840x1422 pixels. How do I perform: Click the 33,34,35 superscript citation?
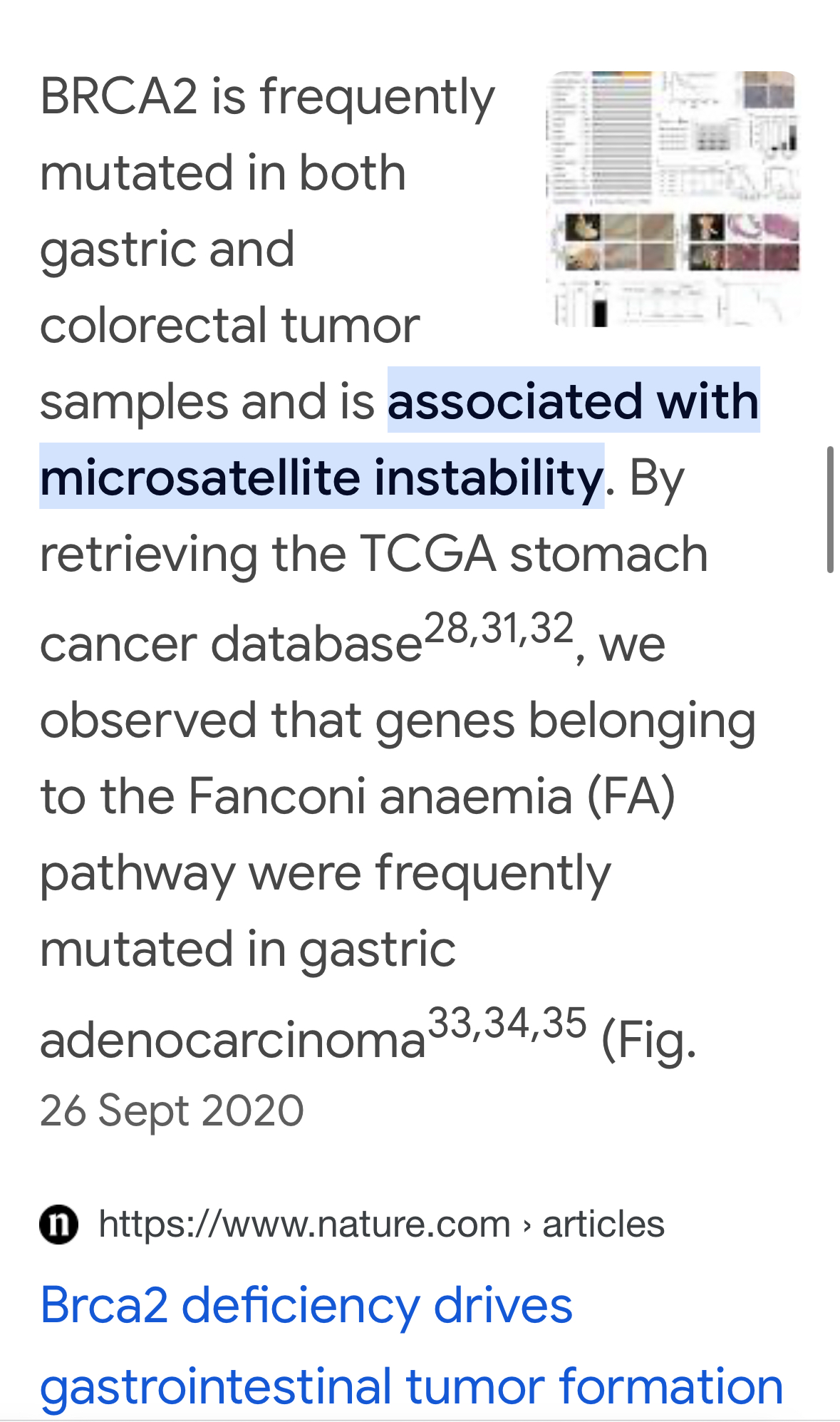[507, 1023]
